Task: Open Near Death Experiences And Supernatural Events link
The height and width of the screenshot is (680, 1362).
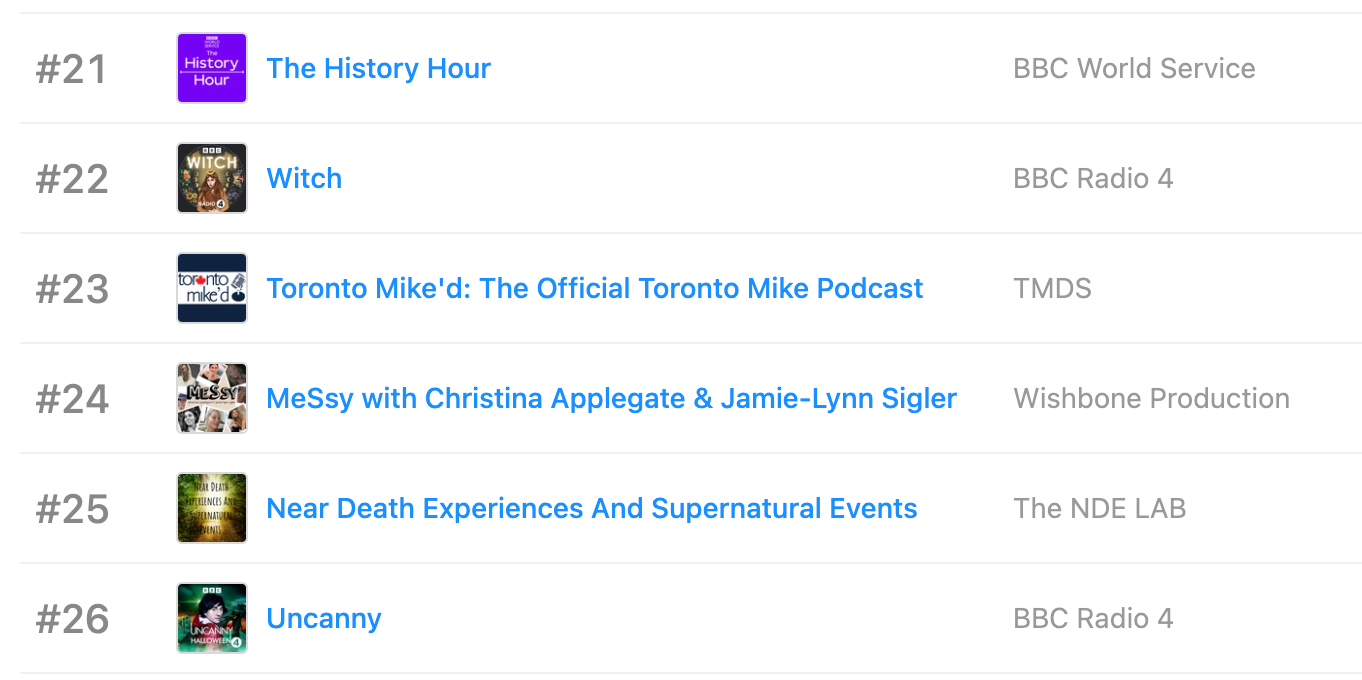Action: tap(591, 508)
